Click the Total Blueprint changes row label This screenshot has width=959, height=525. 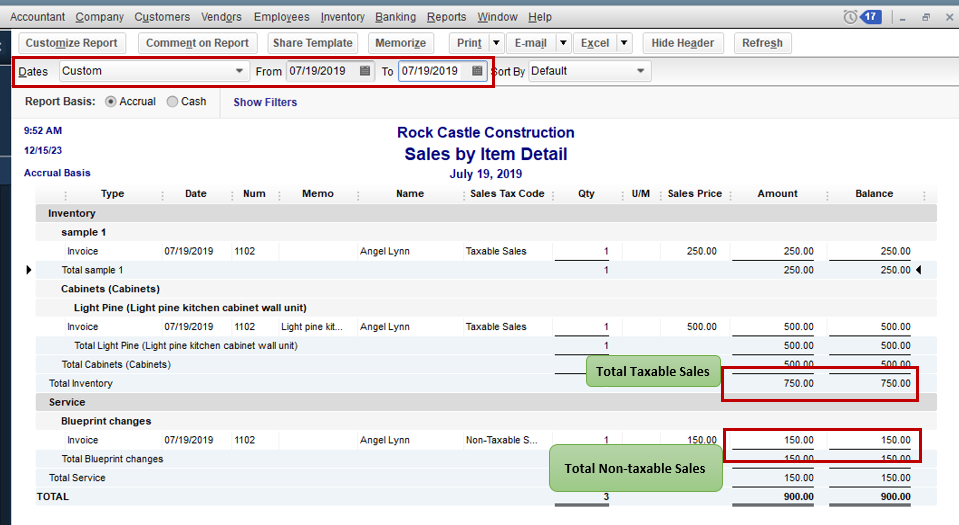113,459
